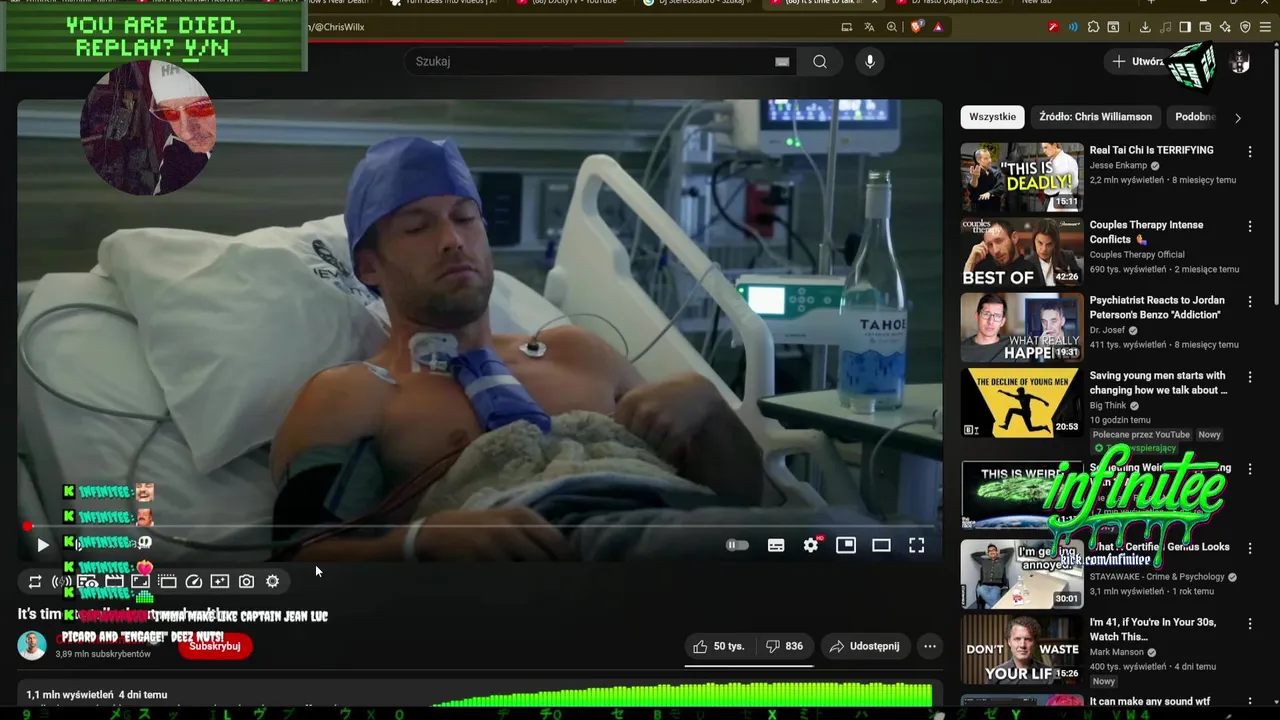Switch to the DJ Stereossauro browser tab
This screenshot has height=720, width=1280.
click(695, 3)
